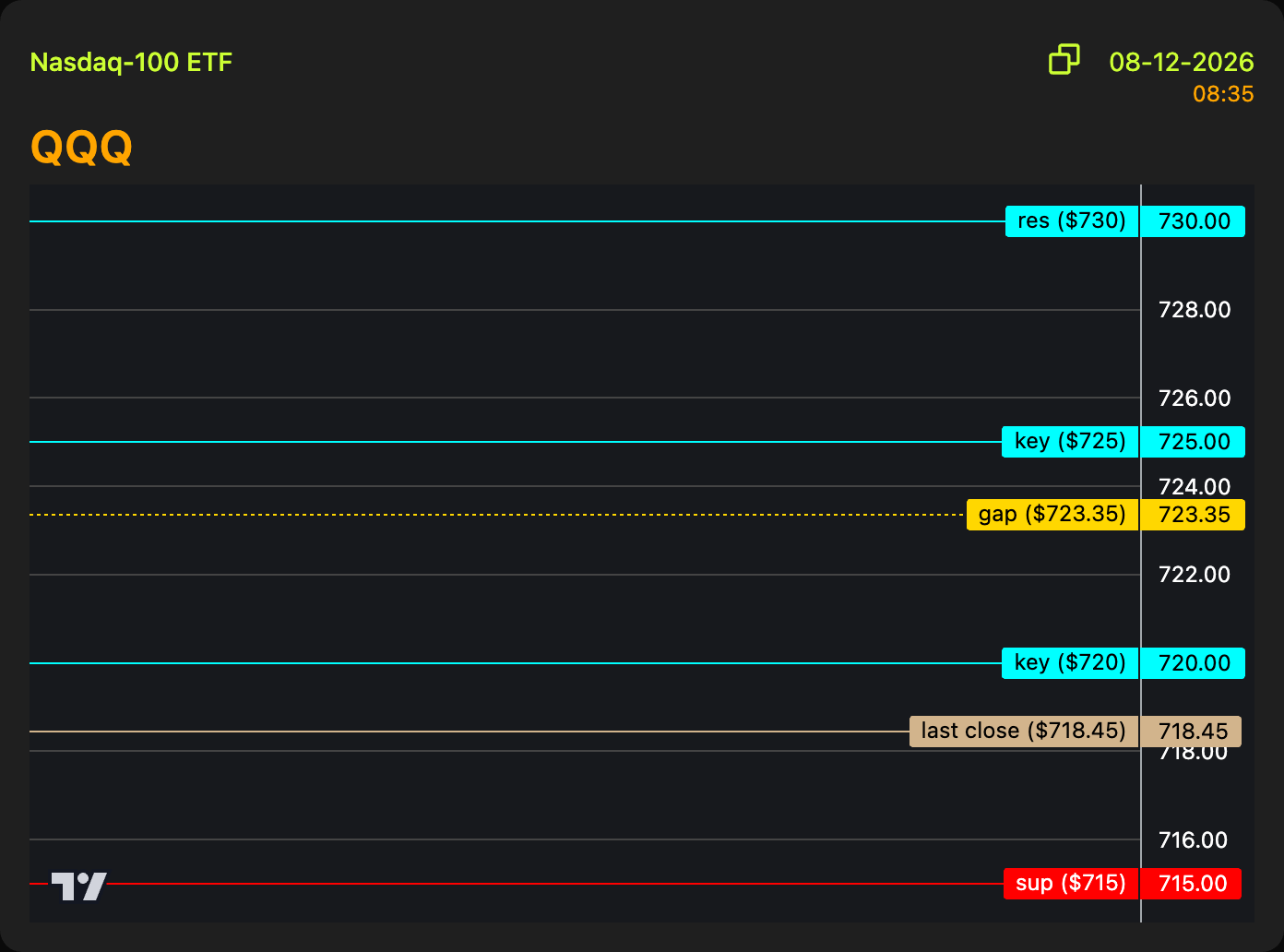This screenshot has height=952, width=1284.
Task: Select the gap ($723.35) yellow label
Action: coord(1052,515)
